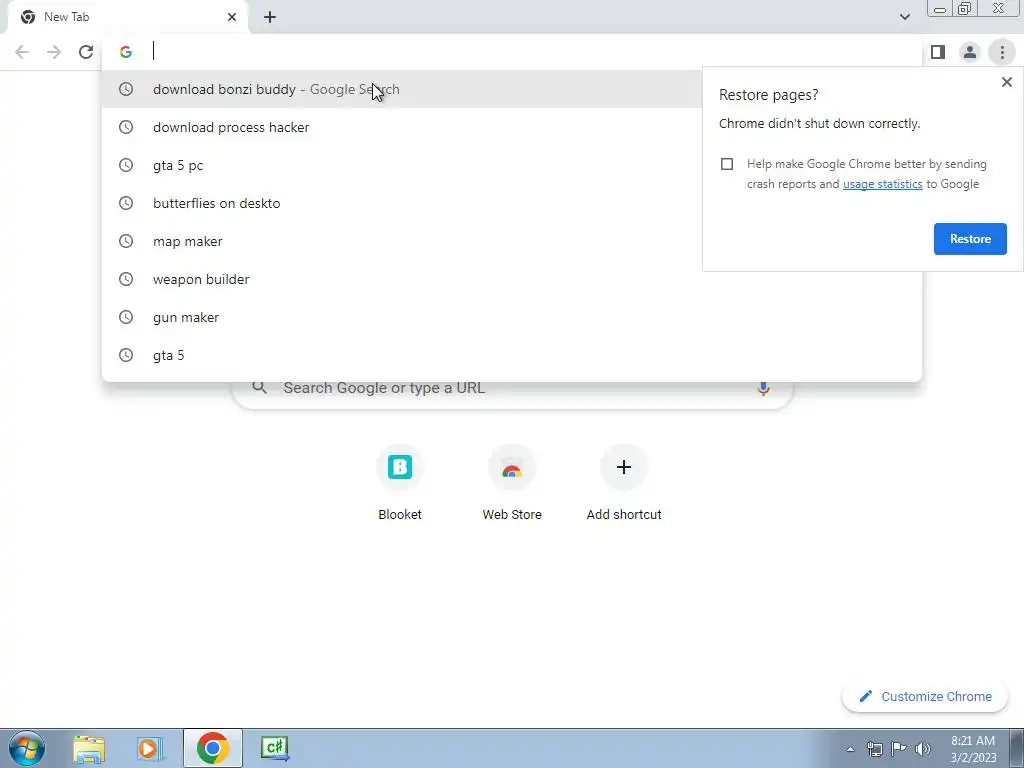Click the Google logo in address bar

click(126, 52)
